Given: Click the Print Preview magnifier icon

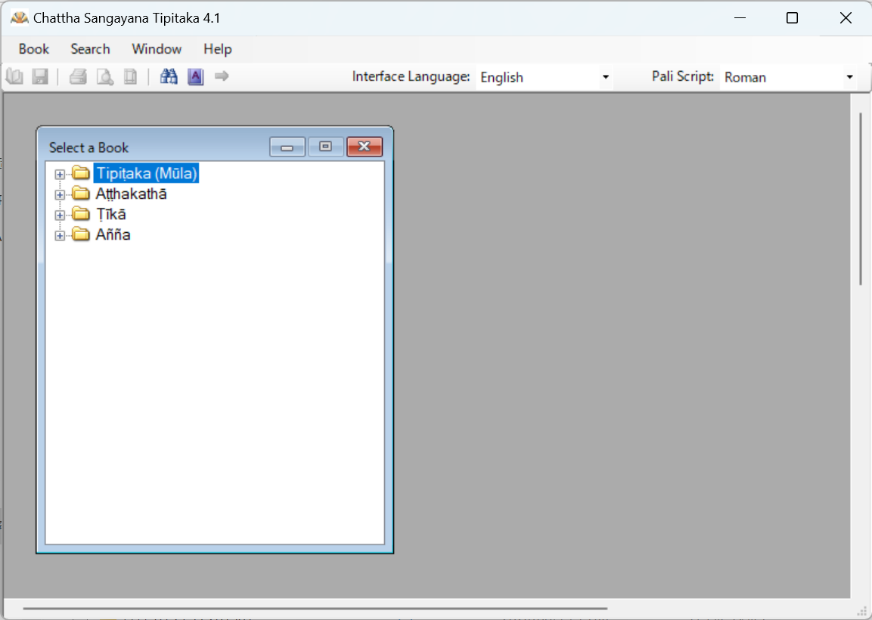Looking at the screenshot, I should click(x=105, y=77).
